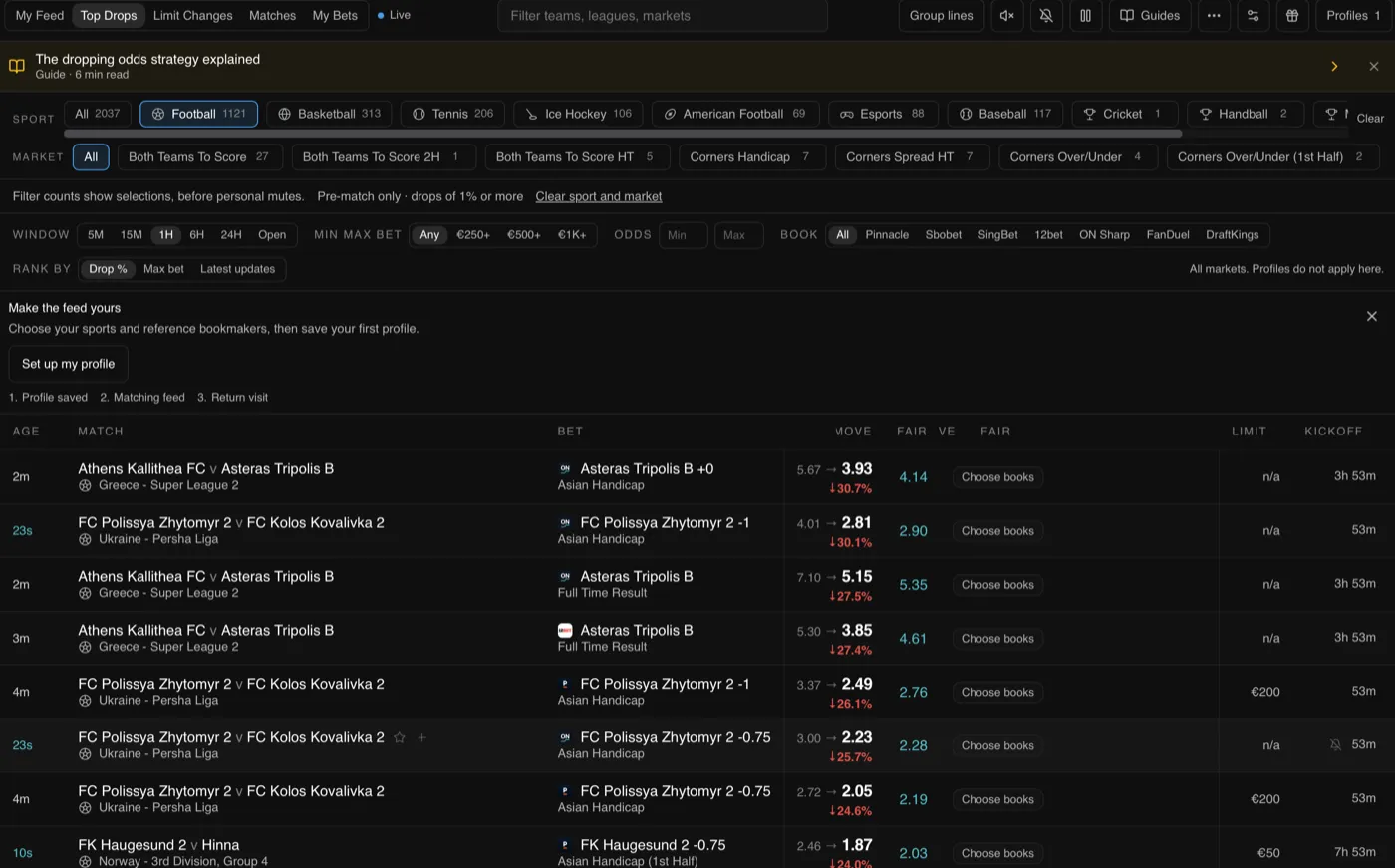
Task: Open the three-dots more menu
Action: pyautogui.click(x=1214, y=16)
